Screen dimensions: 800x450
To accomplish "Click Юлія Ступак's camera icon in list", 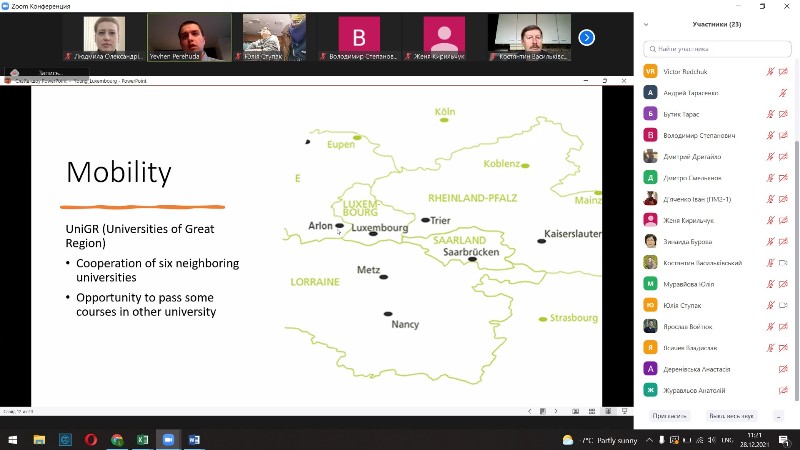I will click(783, 305).
